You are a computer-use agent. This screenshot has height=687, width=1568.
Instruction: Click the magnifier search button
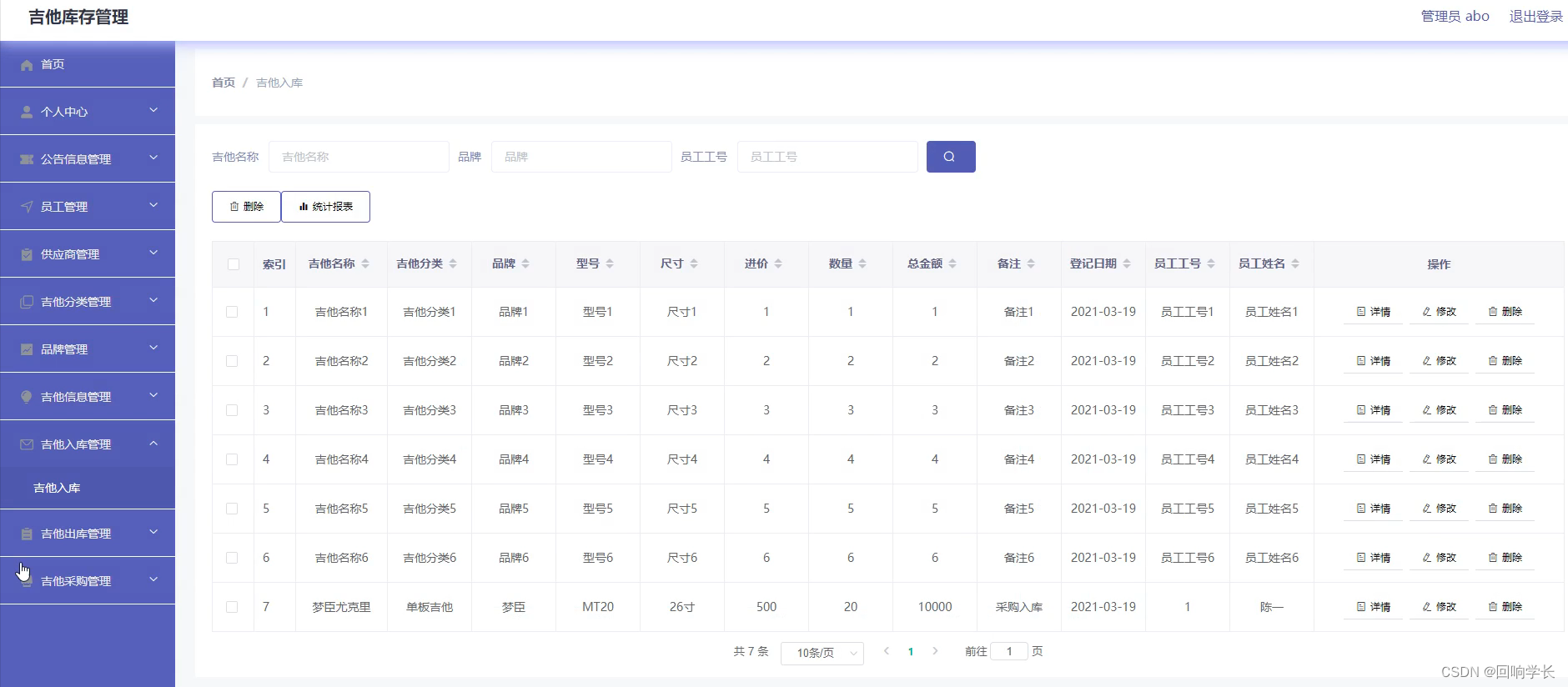[x=950, y=157]
